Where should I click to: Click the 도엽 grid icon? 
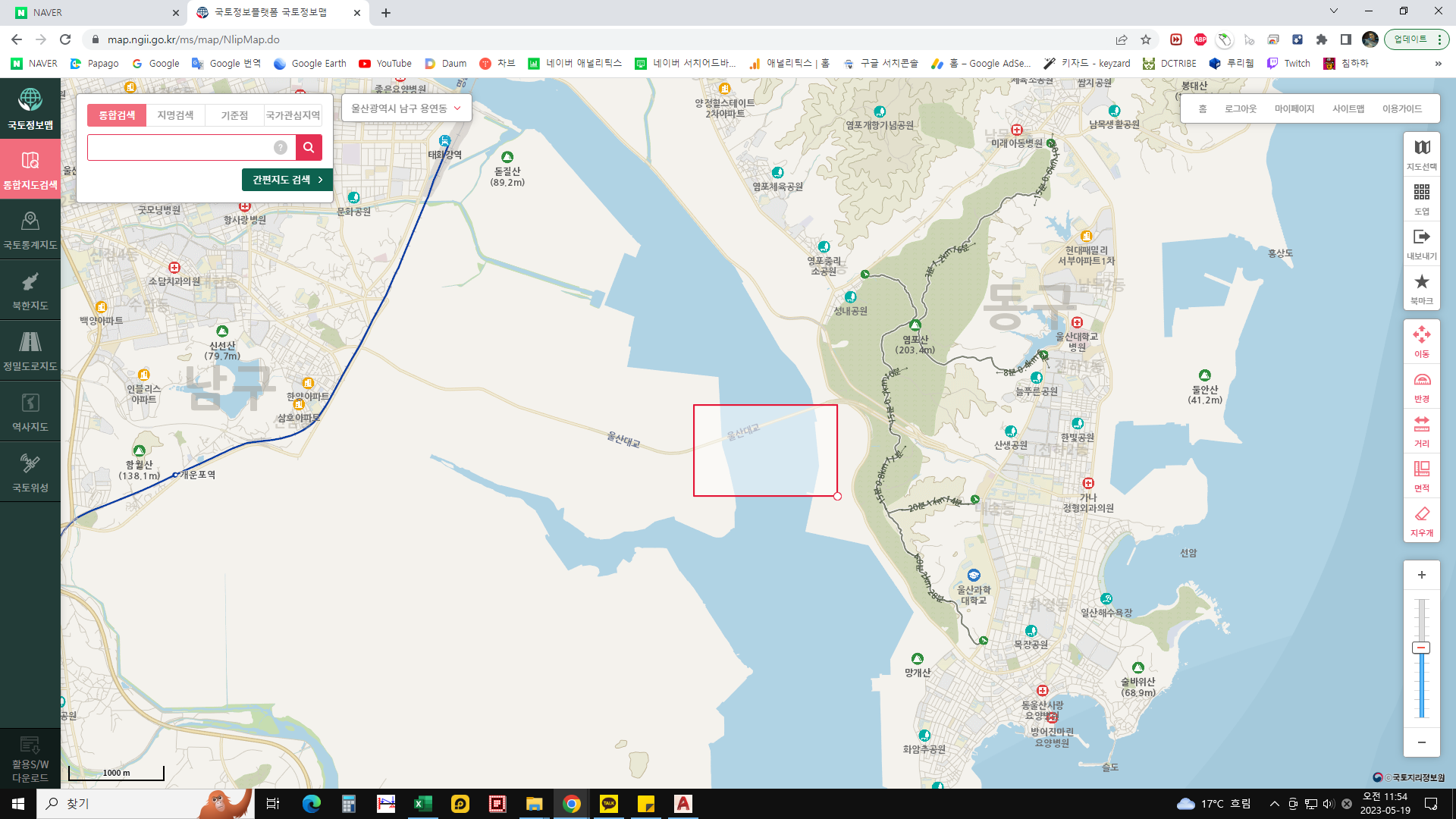[x=1421, y=198]
